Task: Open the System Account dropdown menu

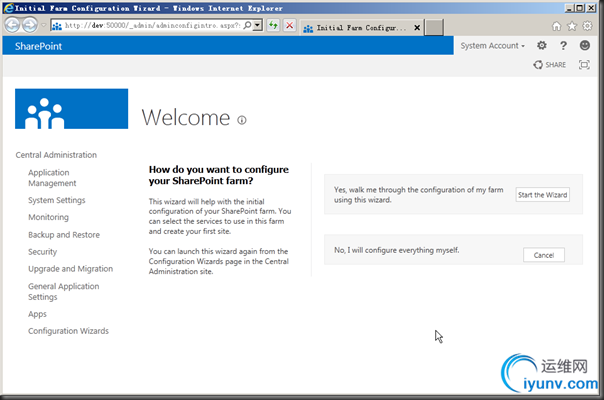Action: 493,45
